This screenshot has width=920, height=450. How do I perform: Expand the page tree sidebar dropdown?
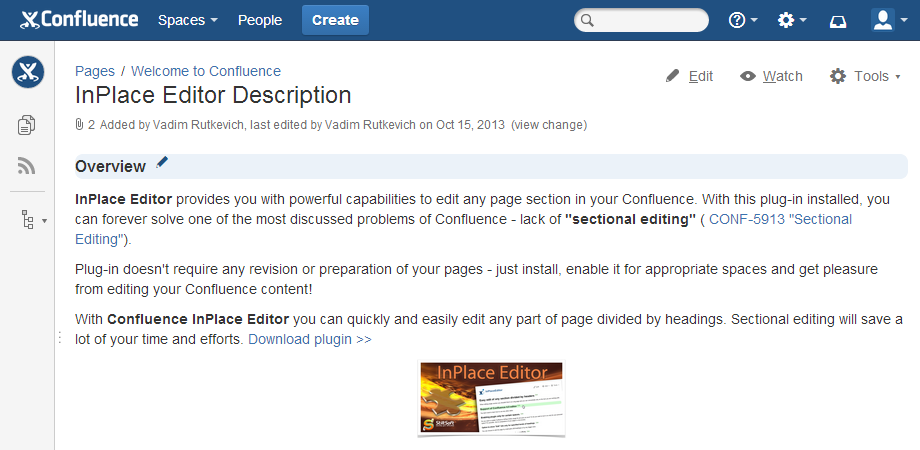[x=33, y=219]
